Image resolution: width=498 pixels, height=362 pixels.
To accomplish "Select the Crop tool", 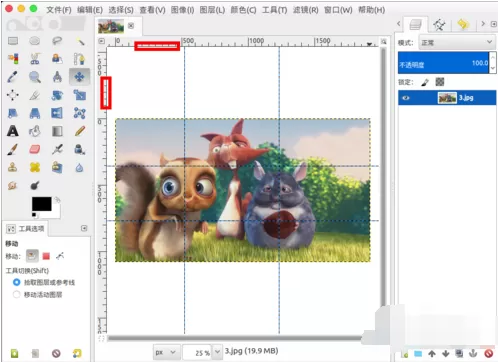I will (x=35, y=96).
